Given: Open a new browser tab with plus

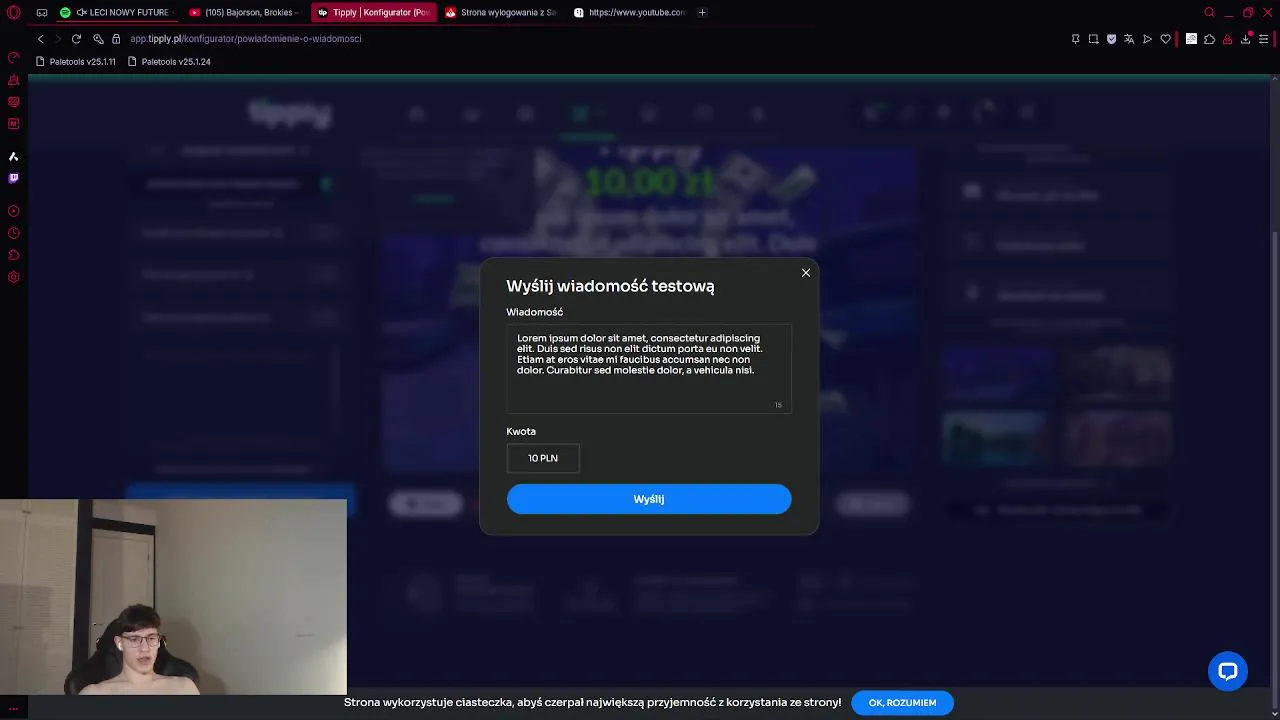Looking at the screenshot, I should tap(702, 13).
